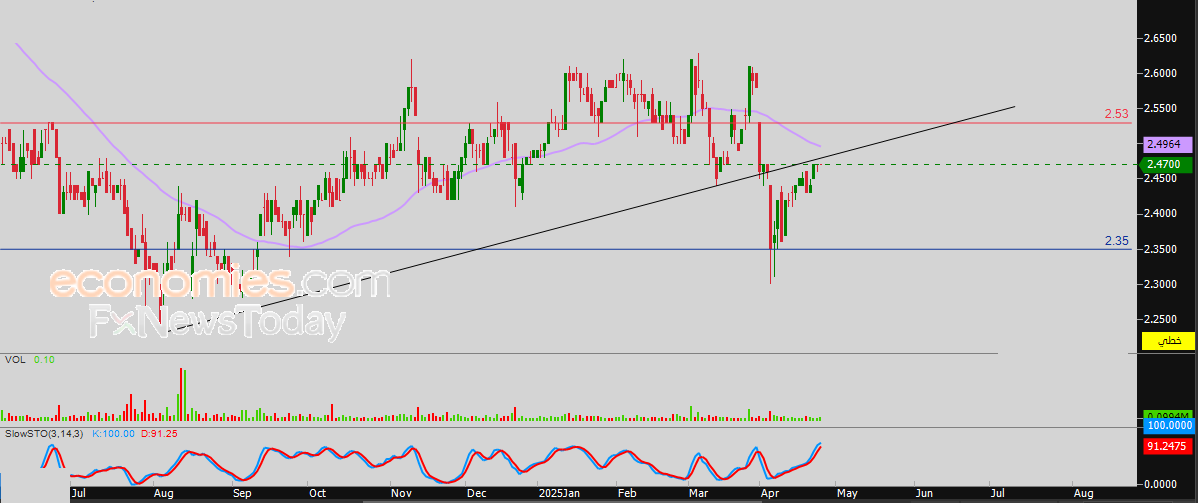The height and width of the screenshot is (503, 1198).
Task: Click the green 2.4700 current price tag
Action: click(x=1168, y=163)
